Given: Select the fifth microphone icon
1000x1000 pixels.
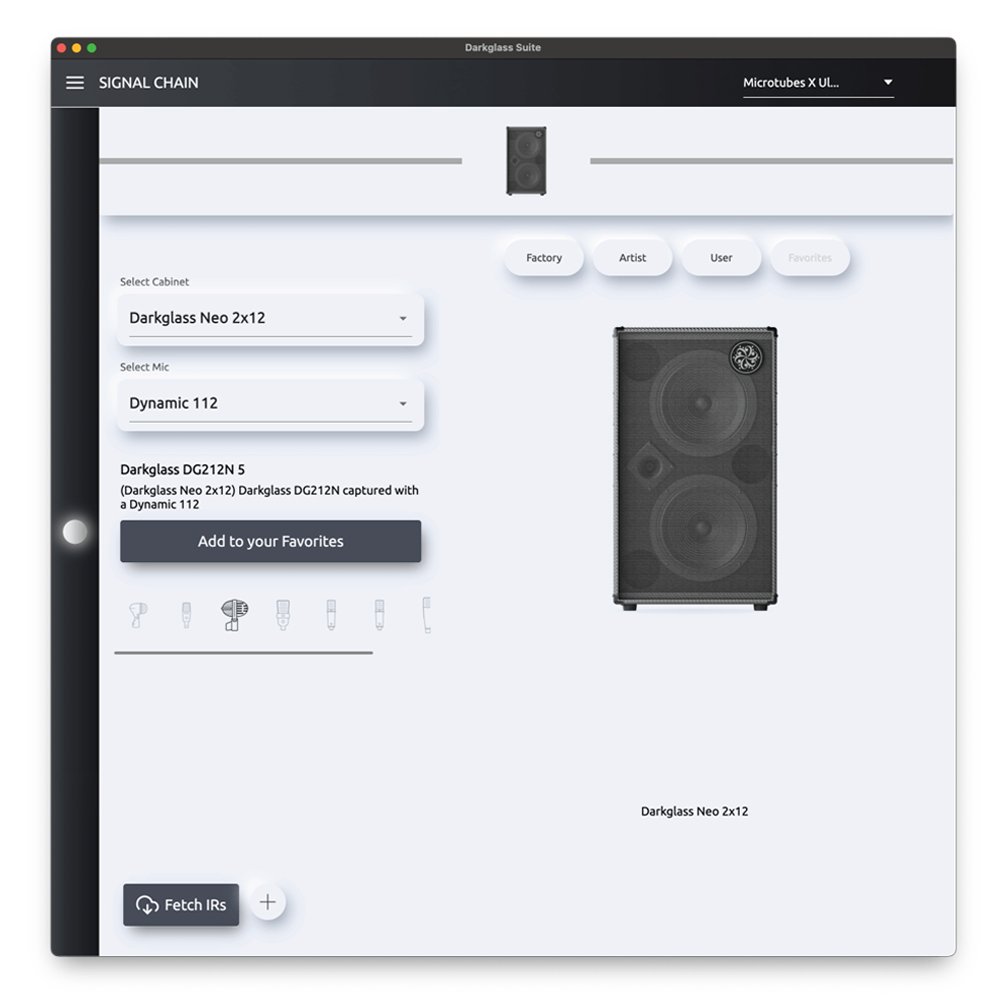Looking at the screenshot, I should coord(331,615).
